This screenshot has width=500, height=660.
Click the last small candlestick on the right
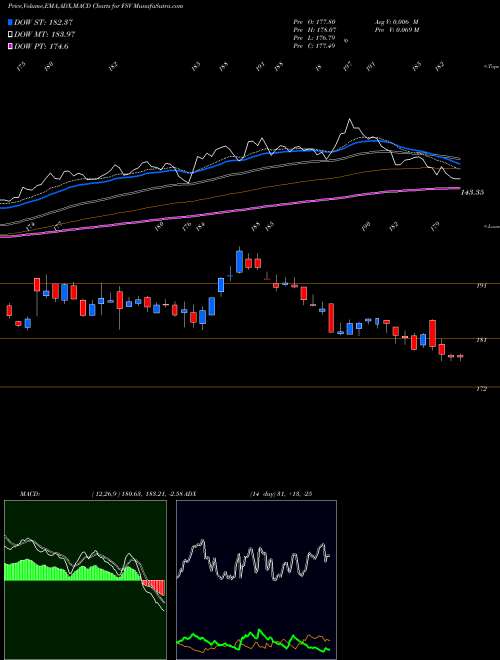pos(460,357)
